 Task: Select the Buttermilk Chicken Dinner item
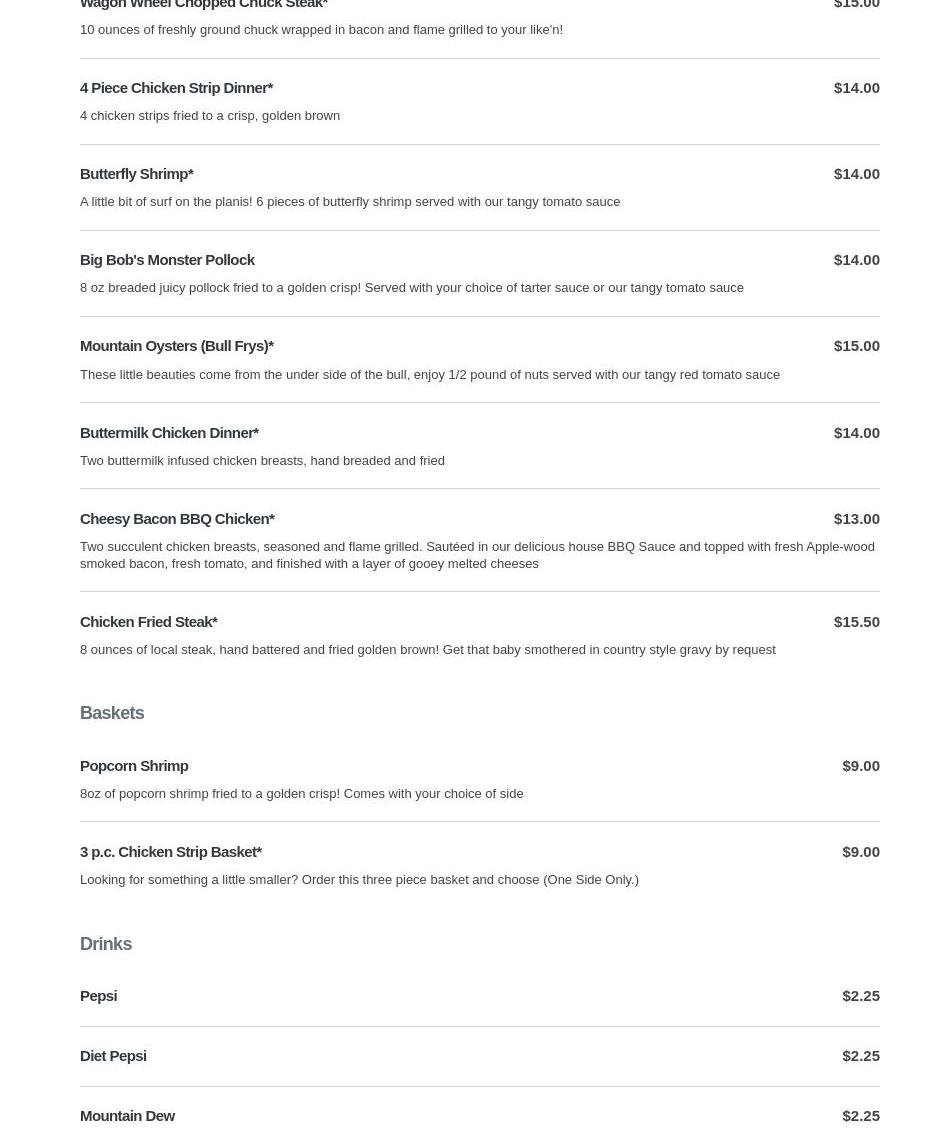point(169,433)
